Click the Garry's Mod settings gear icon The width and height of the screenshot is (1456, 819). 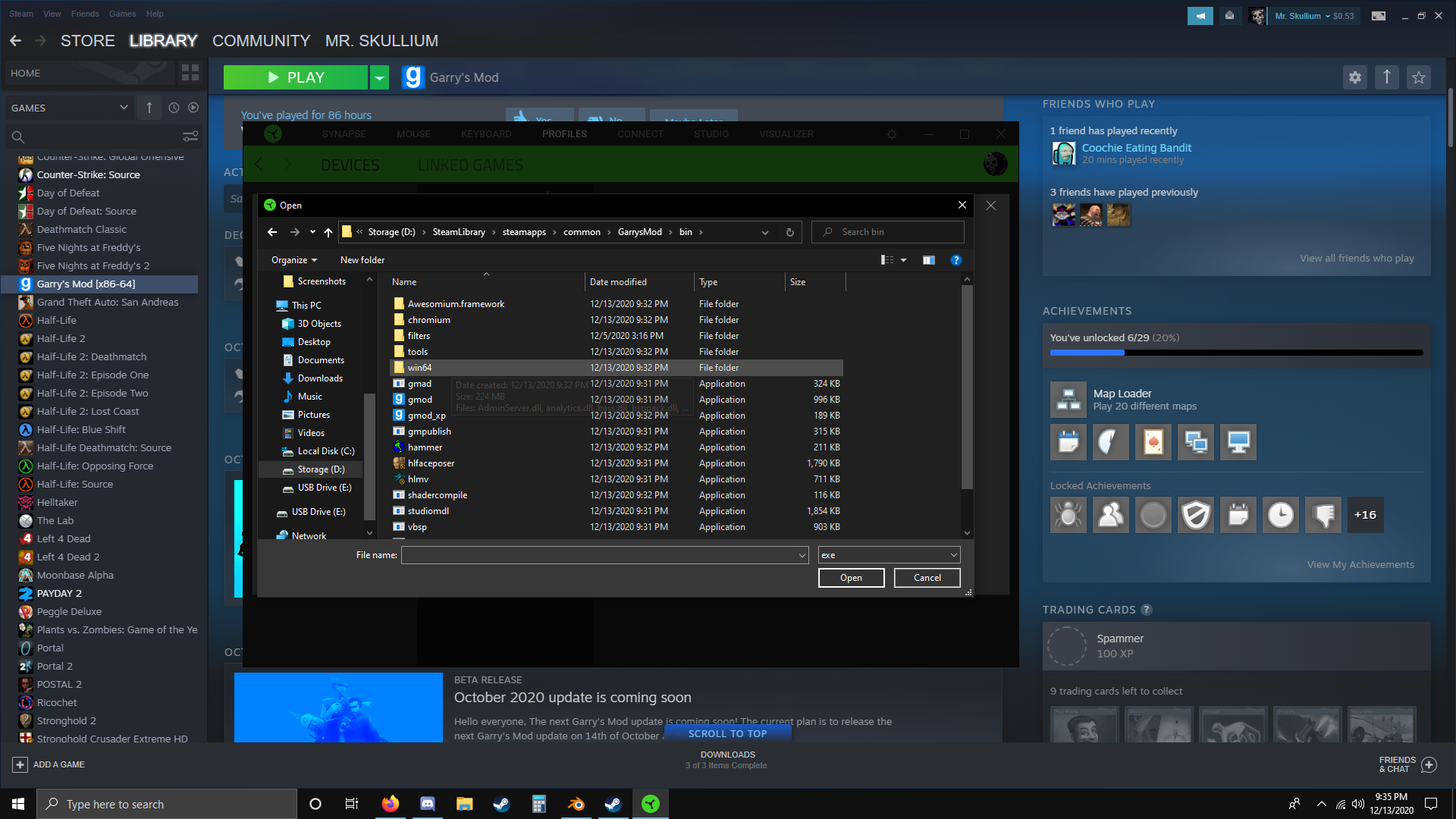1355,77
